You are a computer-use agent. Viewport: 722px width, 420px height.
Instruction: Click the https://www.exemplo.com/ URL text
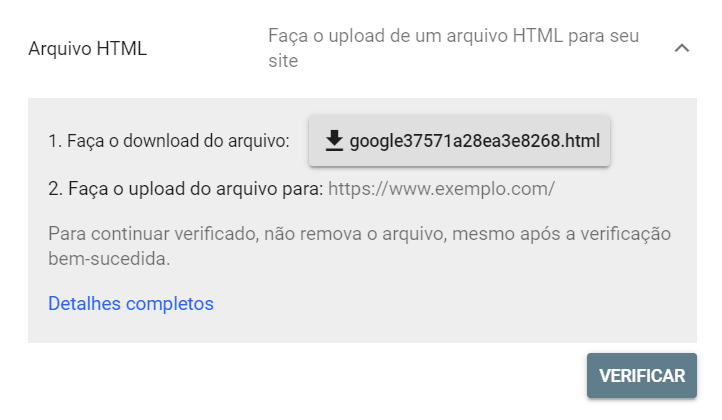(x=441, y=189)
